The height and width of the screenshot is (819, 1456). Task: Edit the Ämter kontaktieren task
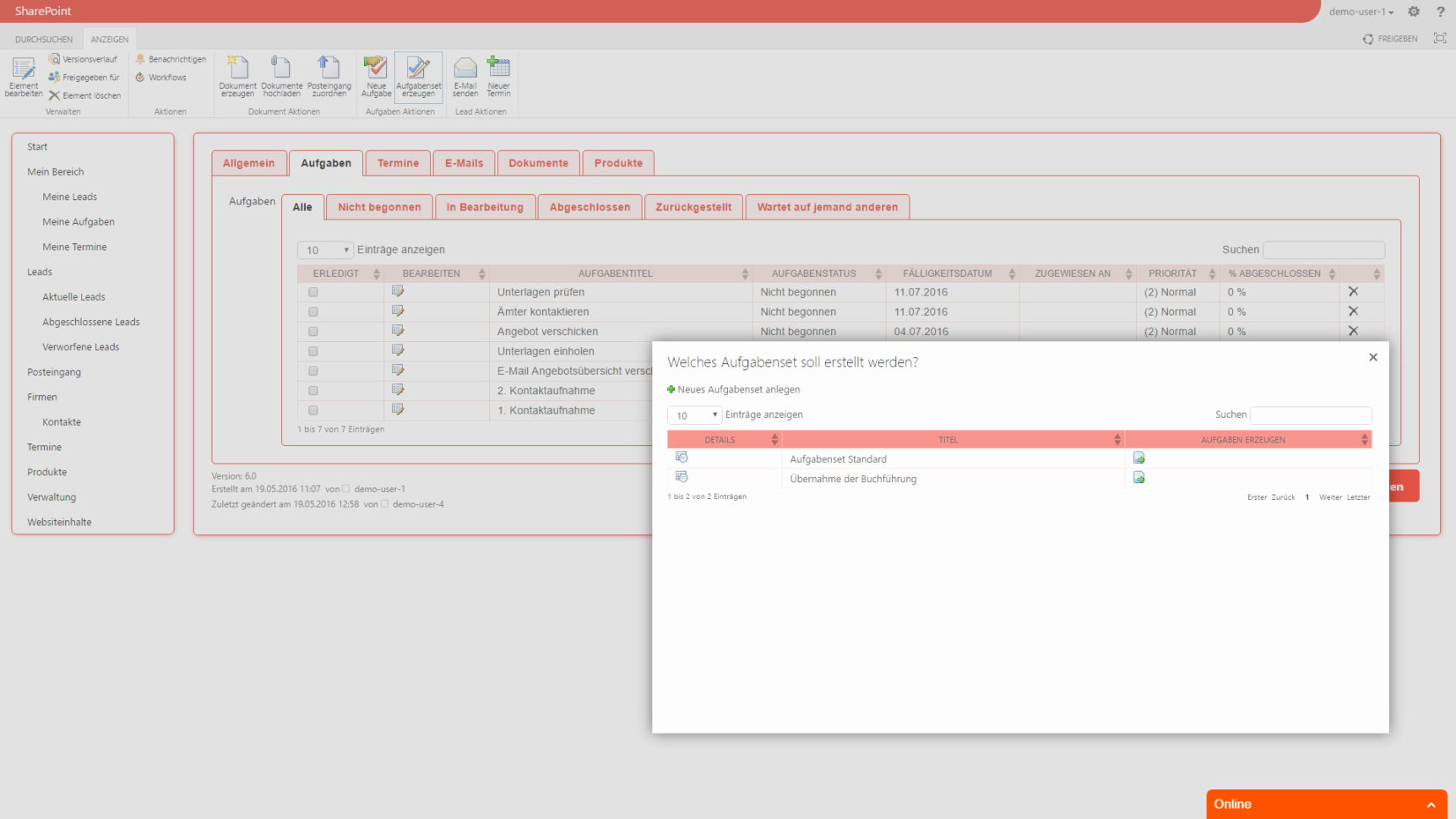tap(398, 312)
